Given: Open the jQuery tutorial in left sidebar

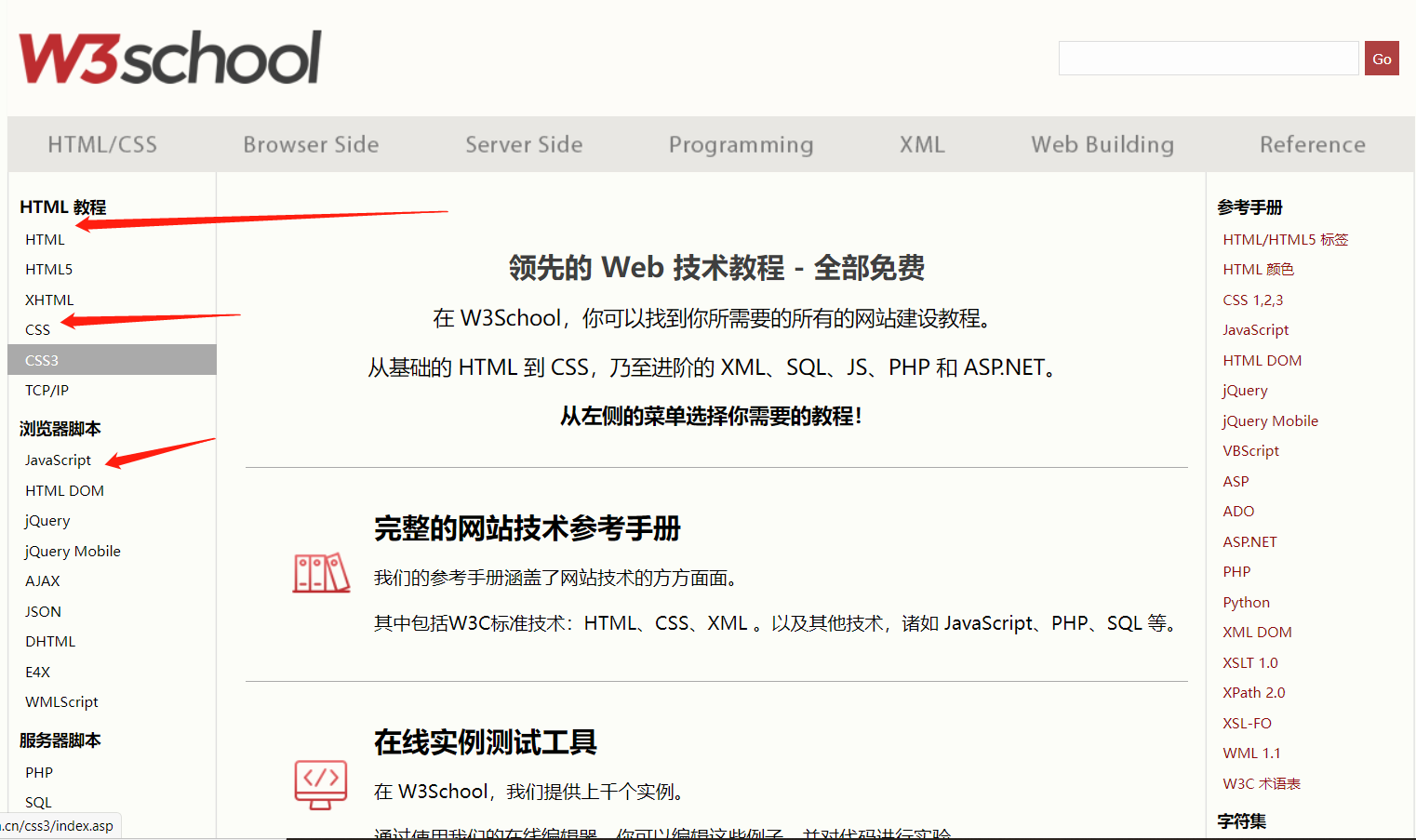Looking at the screenshot, I should 47,521.
